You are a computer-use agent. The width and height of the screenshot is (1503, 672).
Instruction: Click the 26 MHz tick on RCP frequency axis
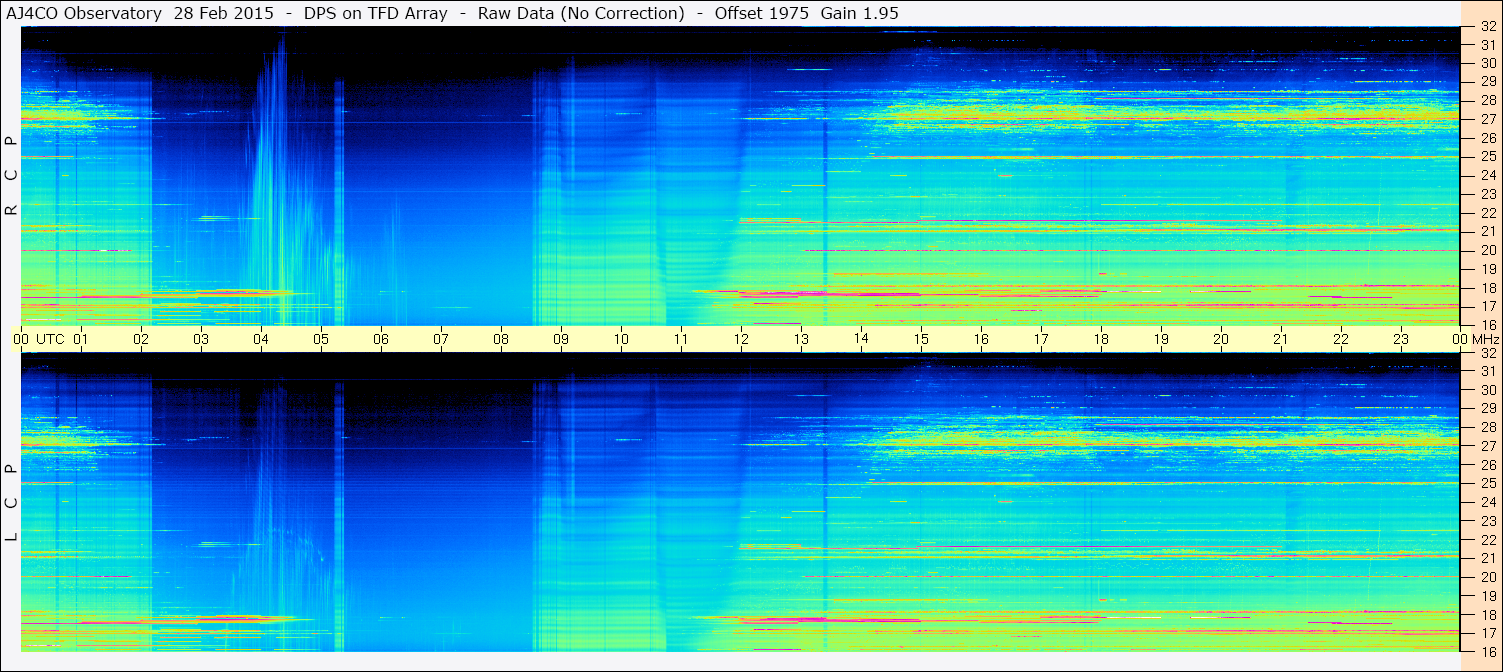(1488, 138)
